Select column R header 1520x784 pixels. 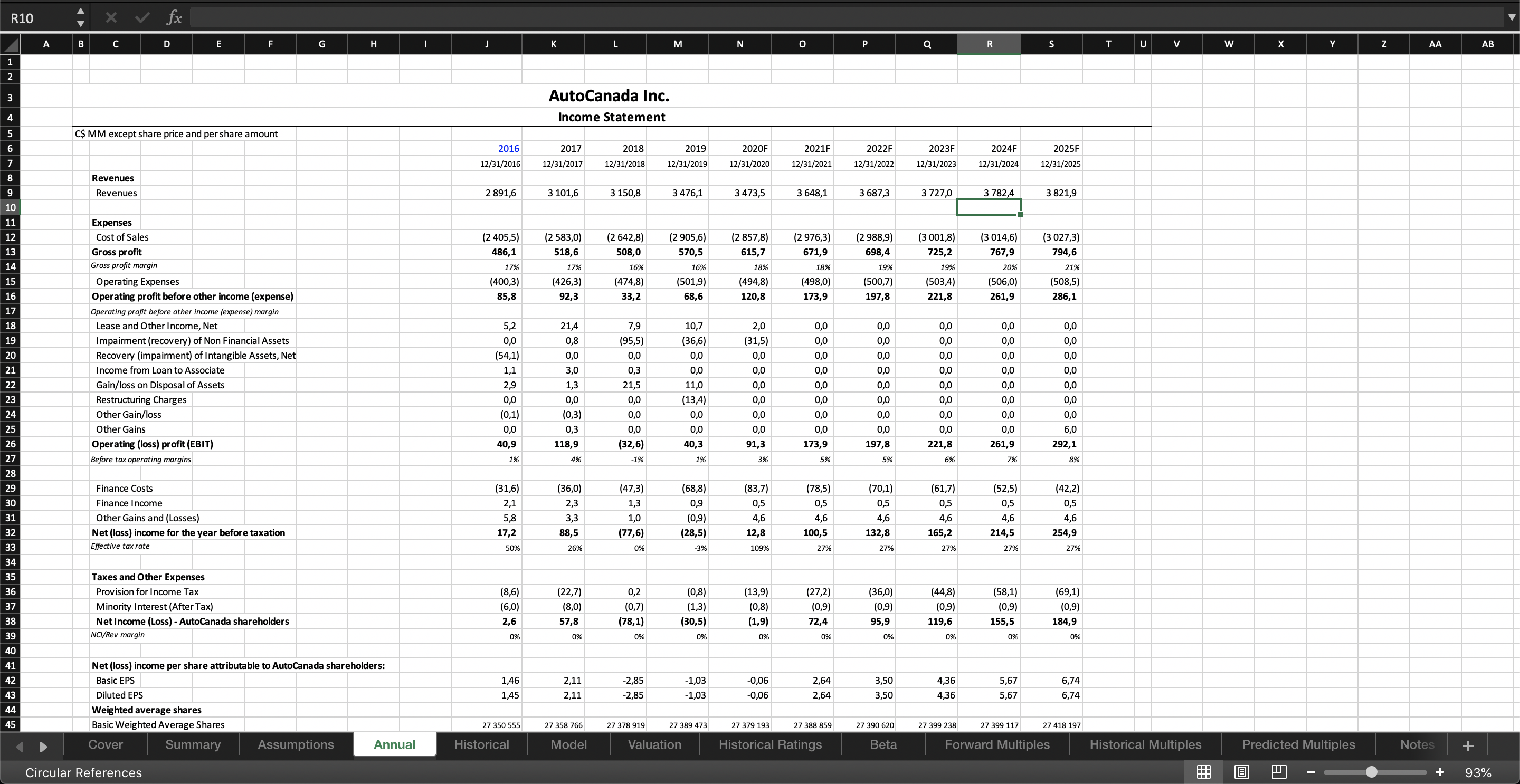(x=989, y=44)
